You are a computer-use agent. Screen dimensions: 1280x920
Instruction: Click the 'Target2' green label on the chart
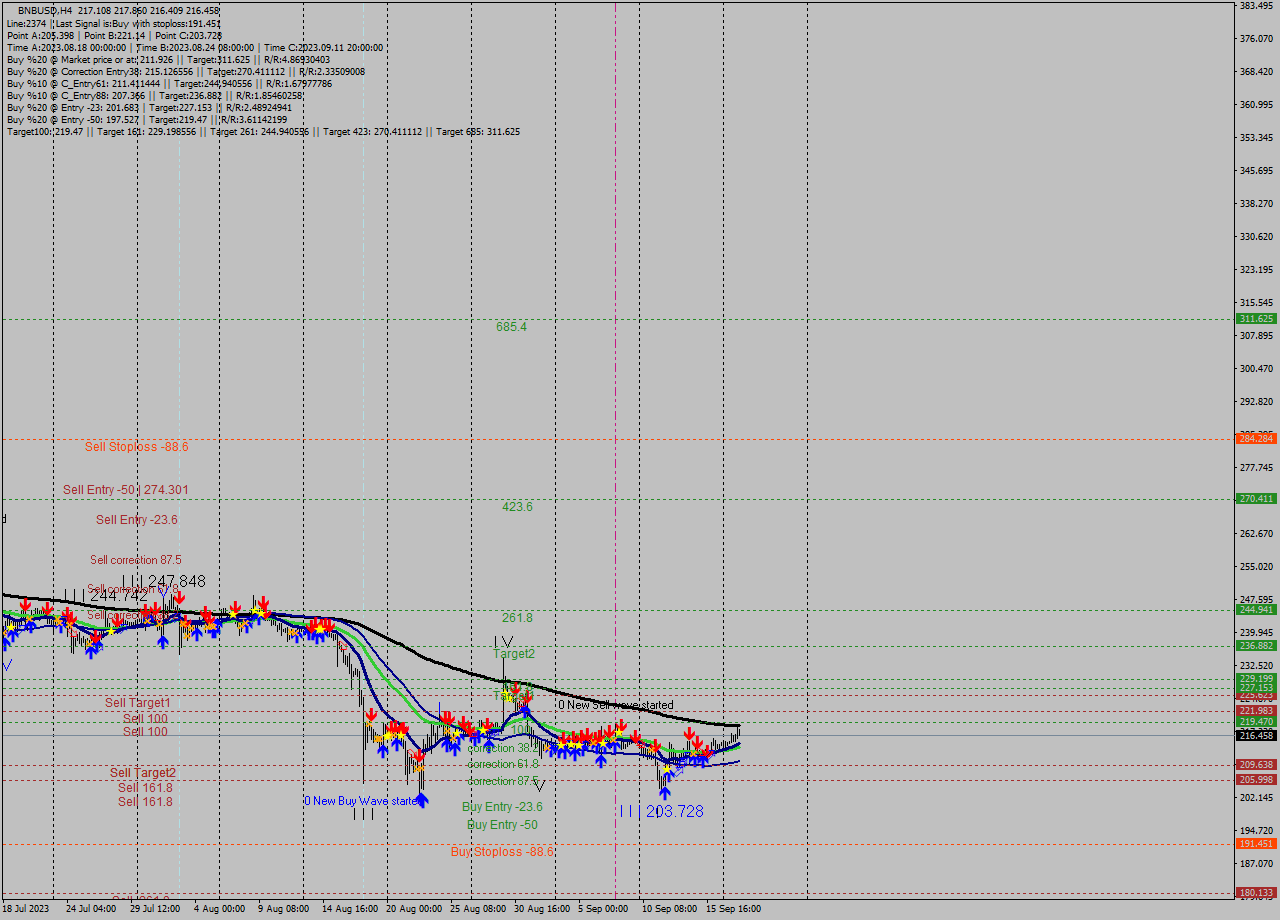tap(513, 653)
